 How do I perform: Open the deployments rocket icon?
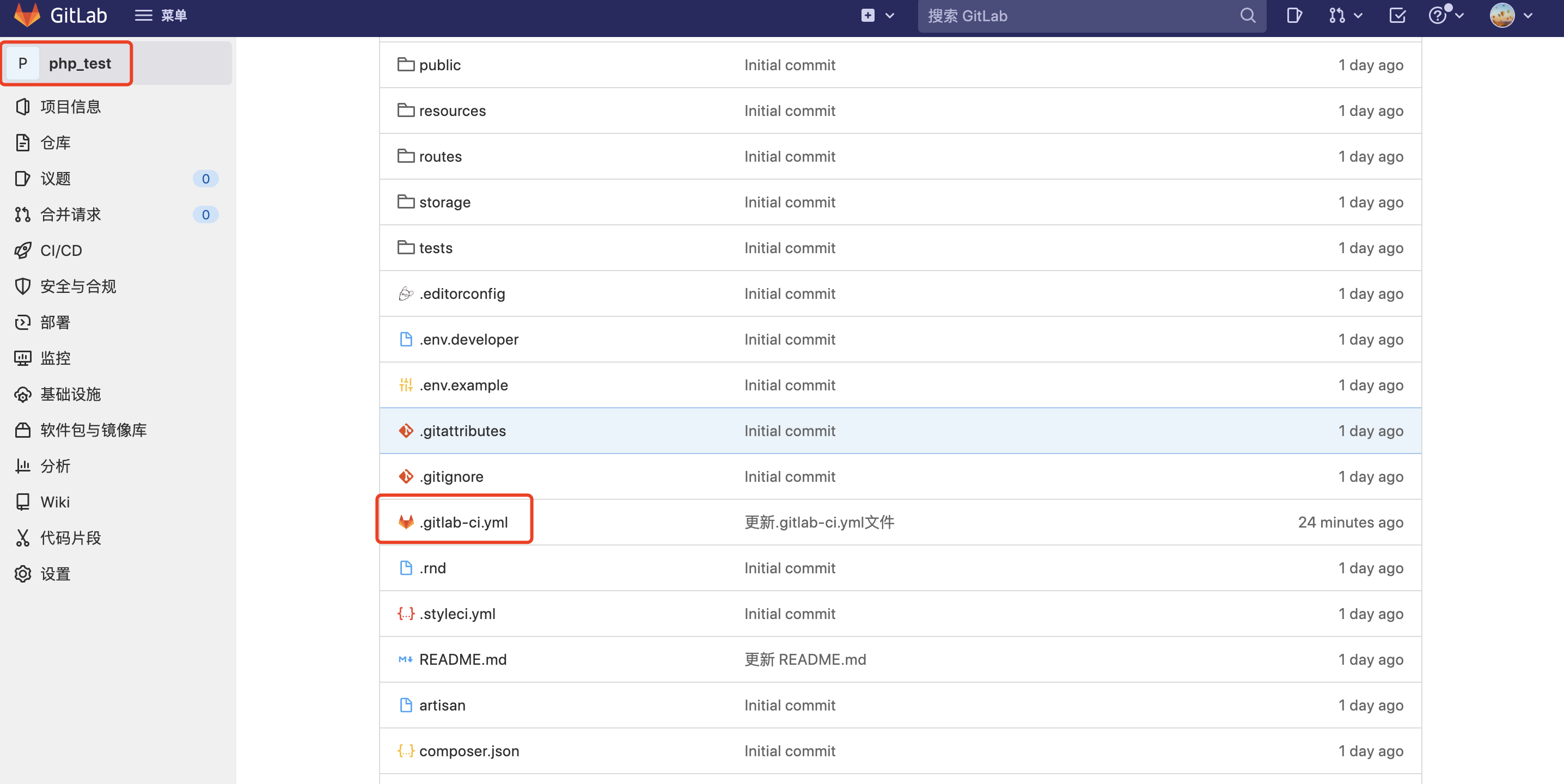tap(22, 322)
